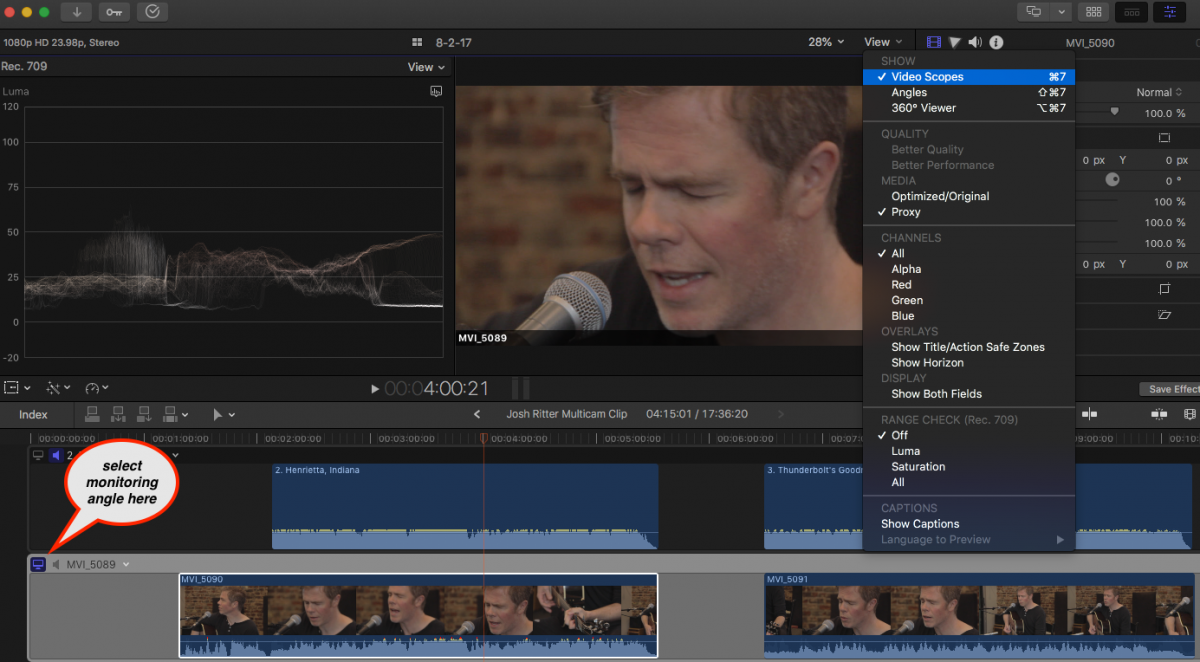The height and width of the screenshot is (662, 1200).
Task: Click the connect clip edit icon
Action: point(92,414)
